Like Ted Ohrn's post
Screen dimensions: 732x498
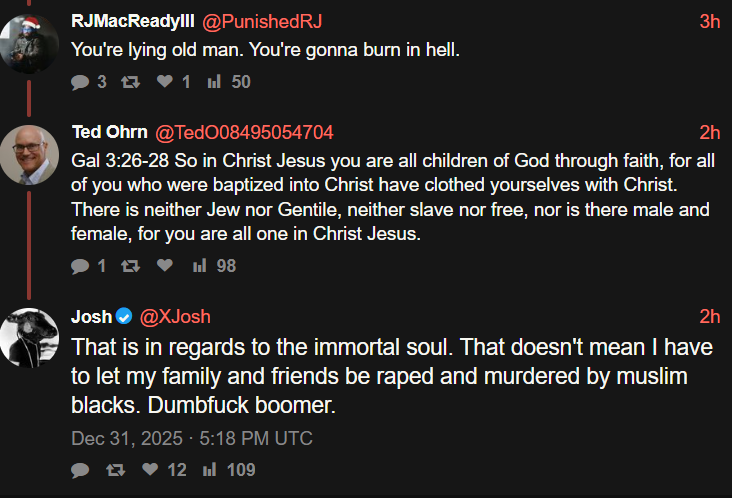pyautogui.click(x=165, y=265)
